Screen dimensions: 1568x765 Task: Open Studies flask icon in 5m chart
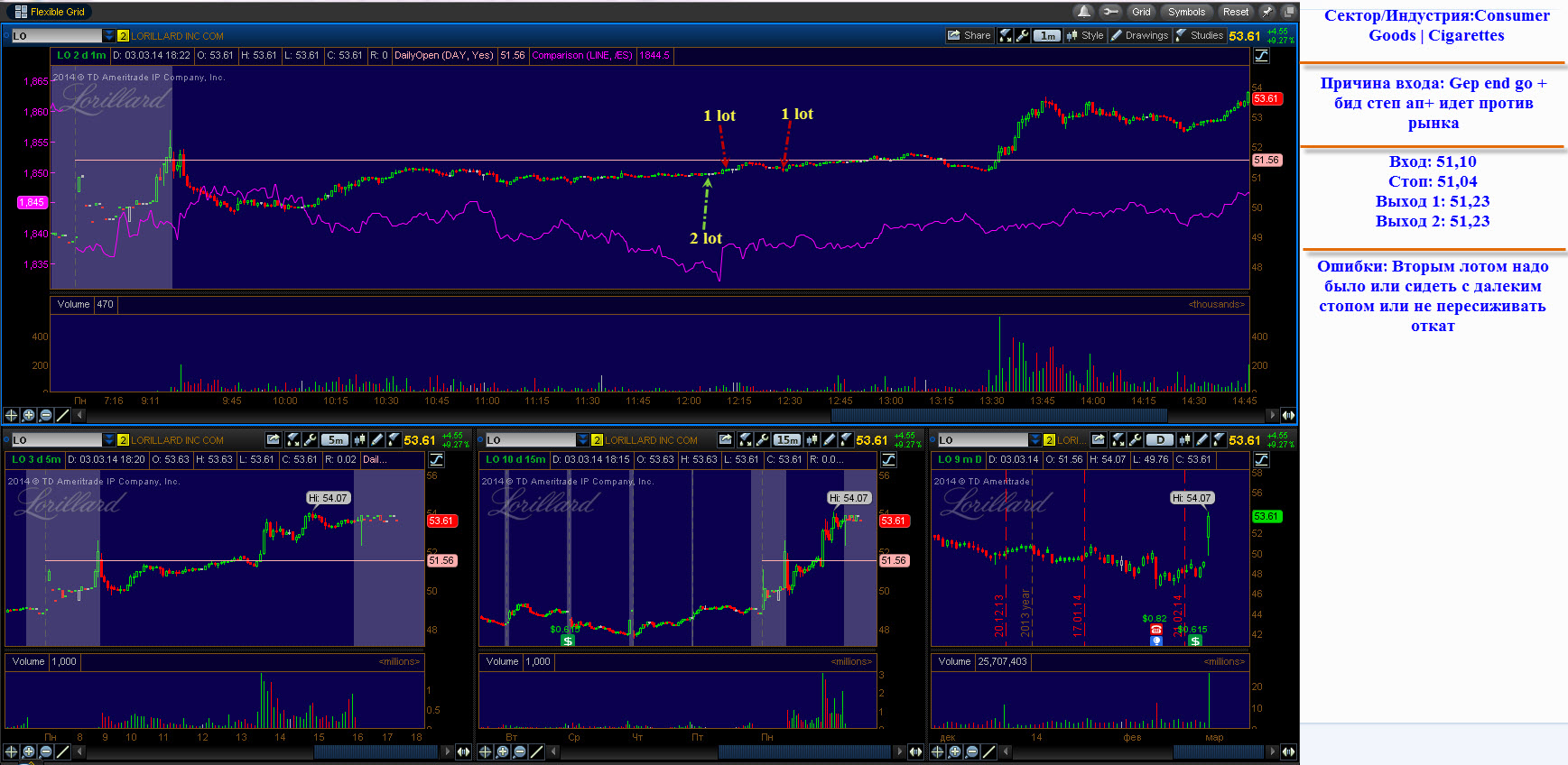click(394, 439)
